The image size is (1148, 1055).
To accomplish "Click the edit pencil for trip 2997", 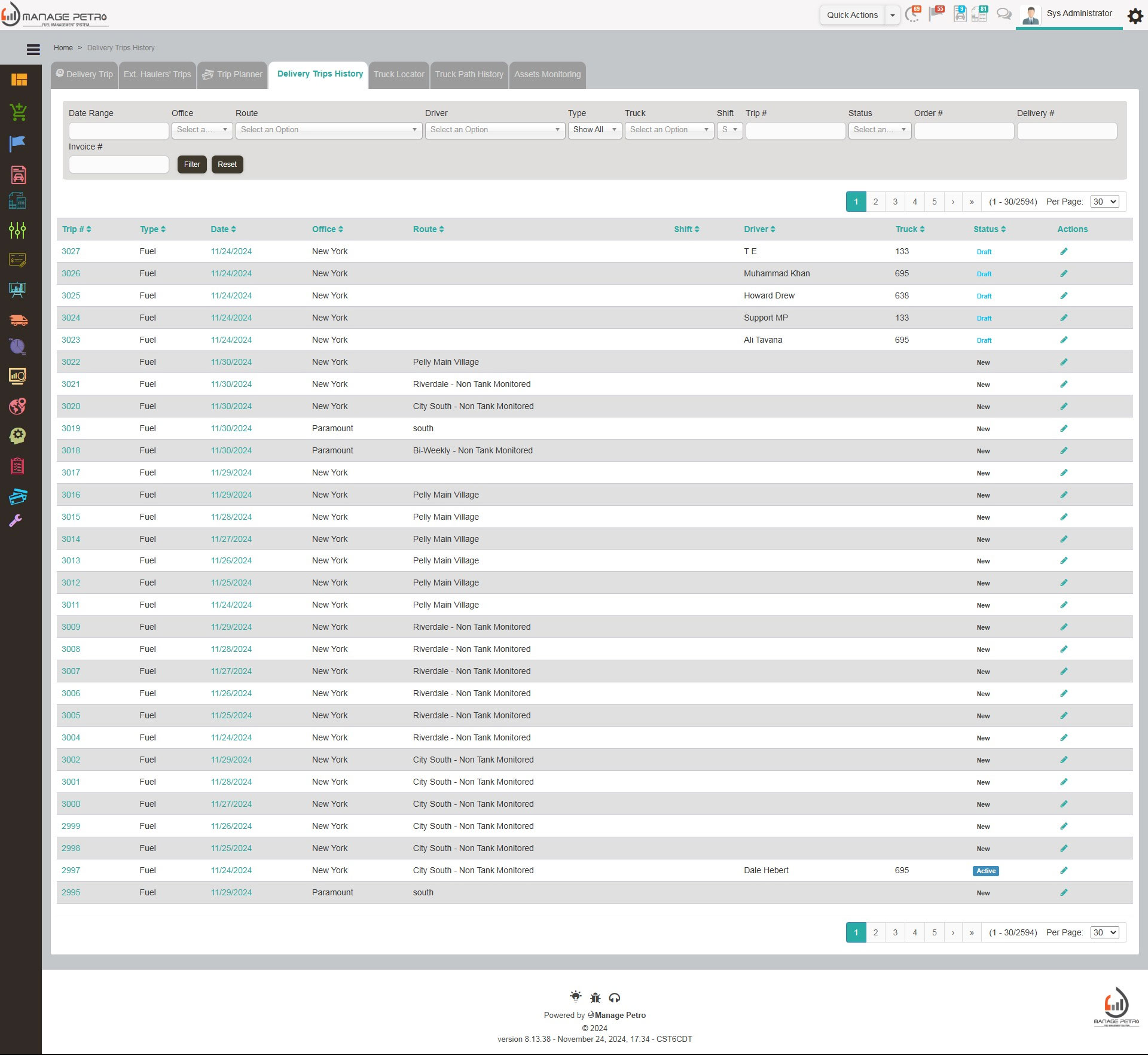I will pyautogui.click(x=1064, y=870).
